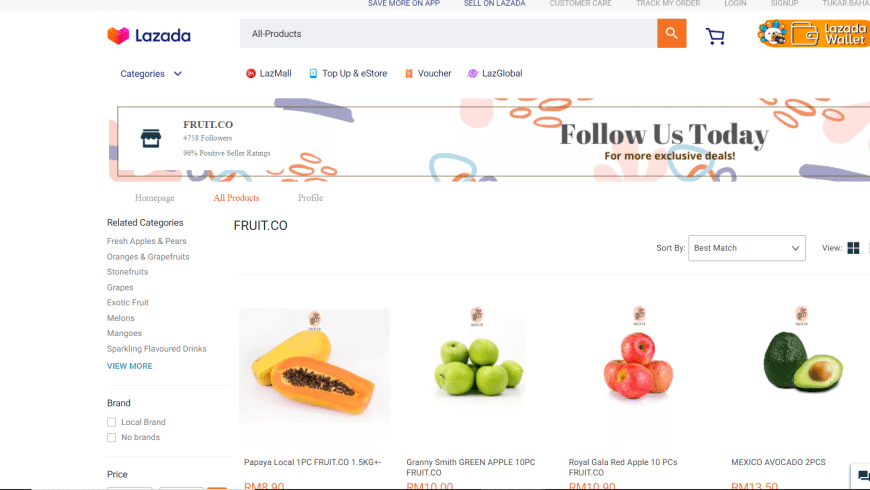Open the Papaya Local product thumbnail
Image resolution: width=870 pixels, height=490 pixels.
315,366
